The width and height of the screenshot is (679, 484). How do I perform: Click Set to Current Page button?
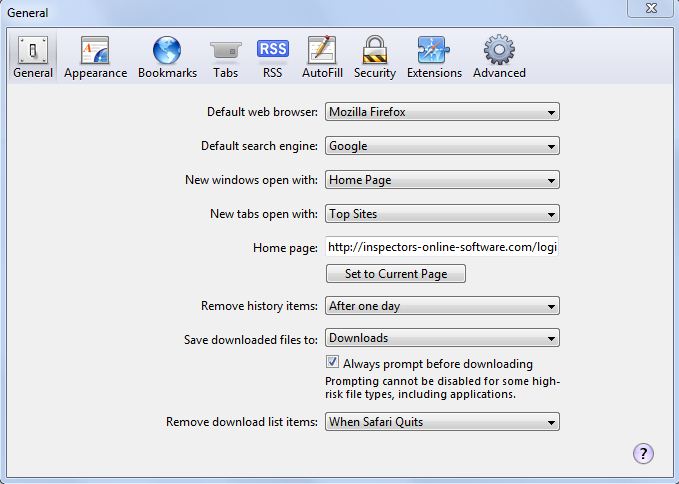[396, 274]
